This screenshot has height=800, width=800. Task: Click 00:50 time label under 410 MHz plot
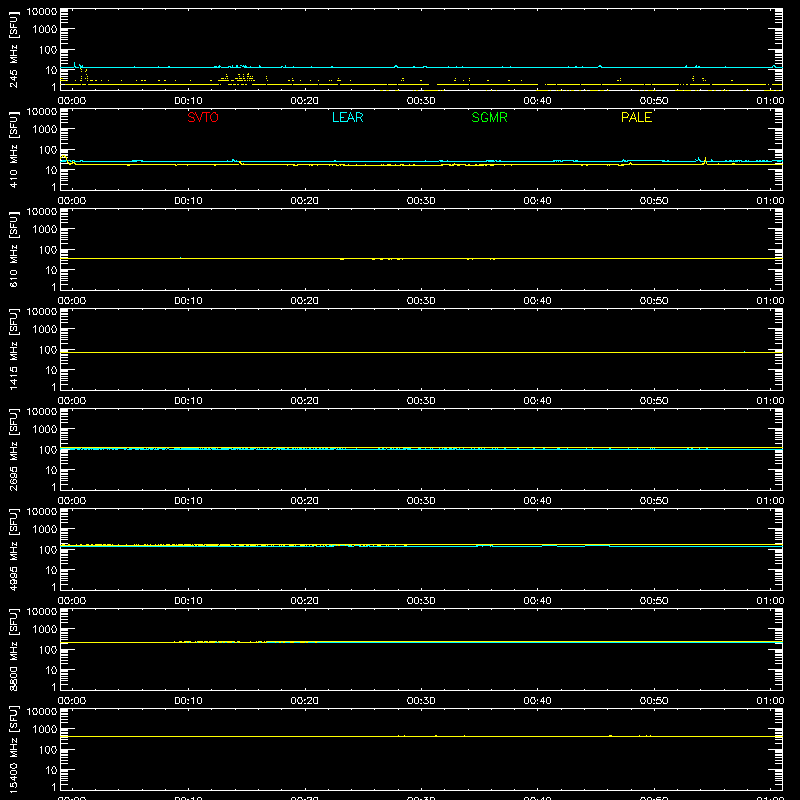[x=654, y=201]
